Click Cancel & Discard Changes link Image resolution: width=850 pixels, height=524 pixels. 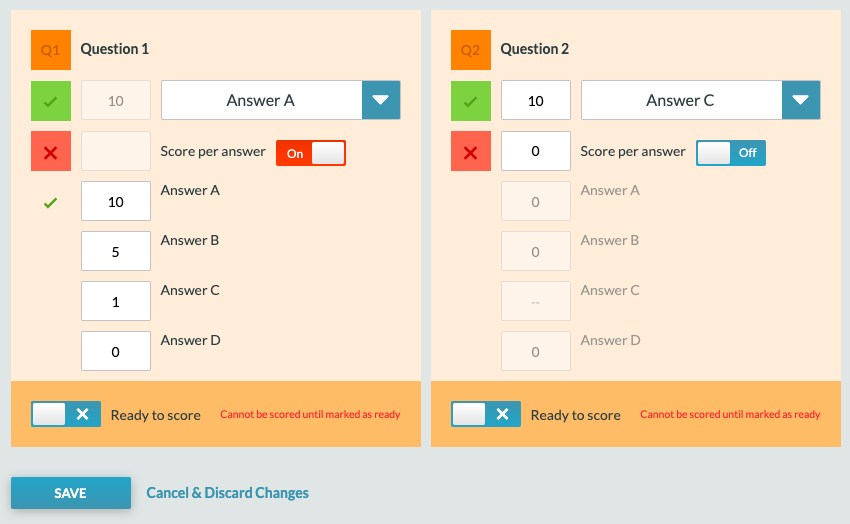point(227,493)
